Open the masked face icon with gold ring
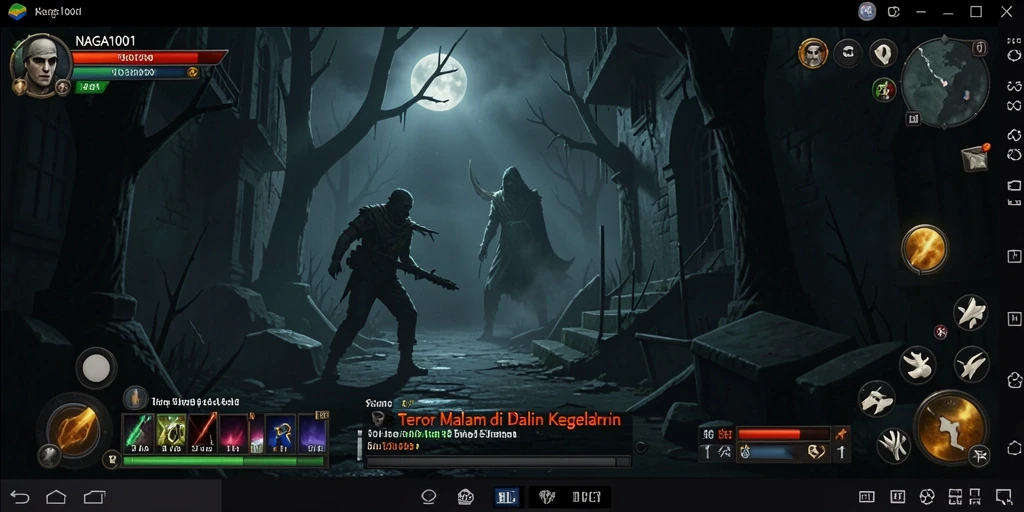Image resolution: width=1024 pixels, height=512 pixels. (812, 53)
